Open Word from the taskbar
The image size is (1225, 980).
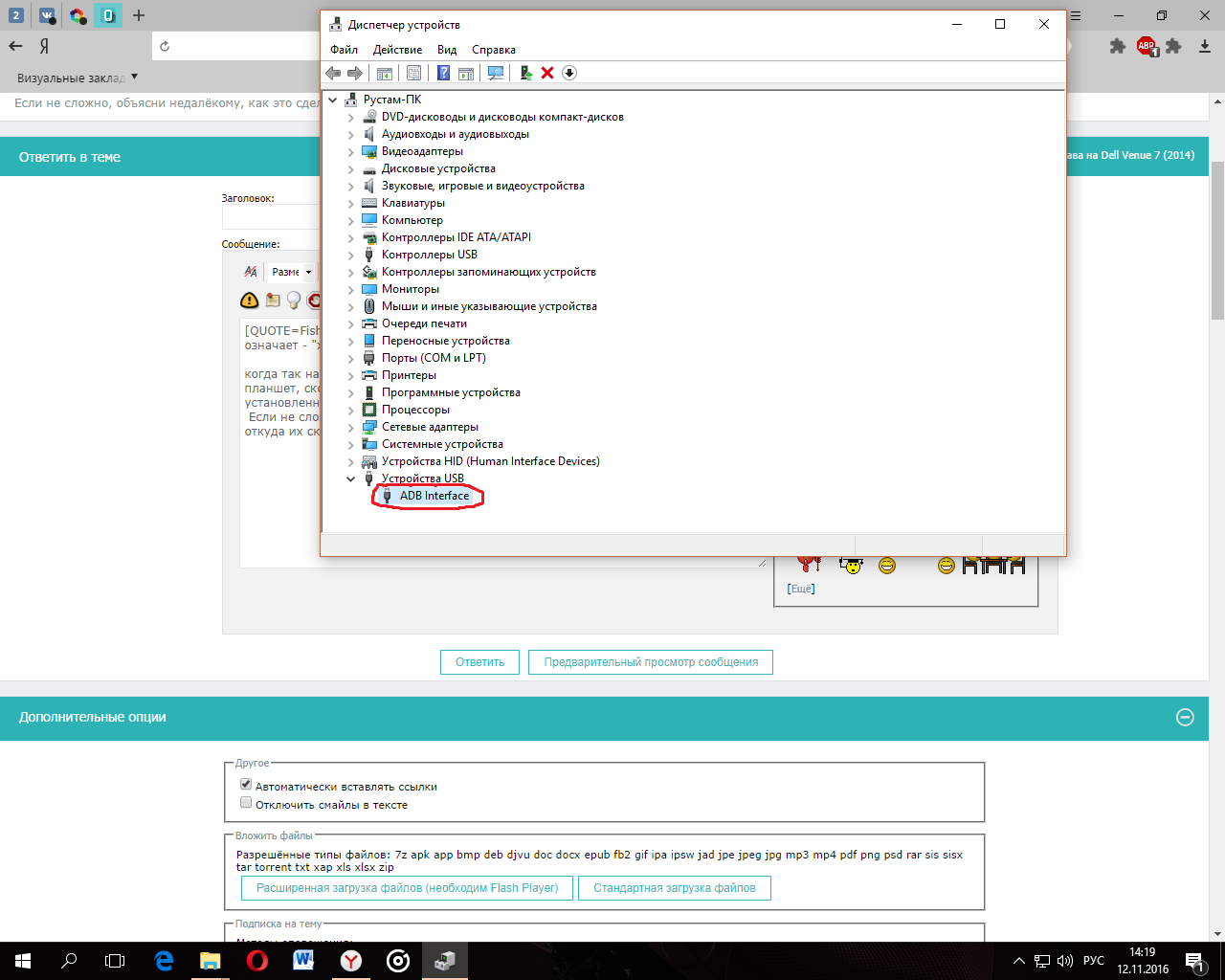click(303, 961)
